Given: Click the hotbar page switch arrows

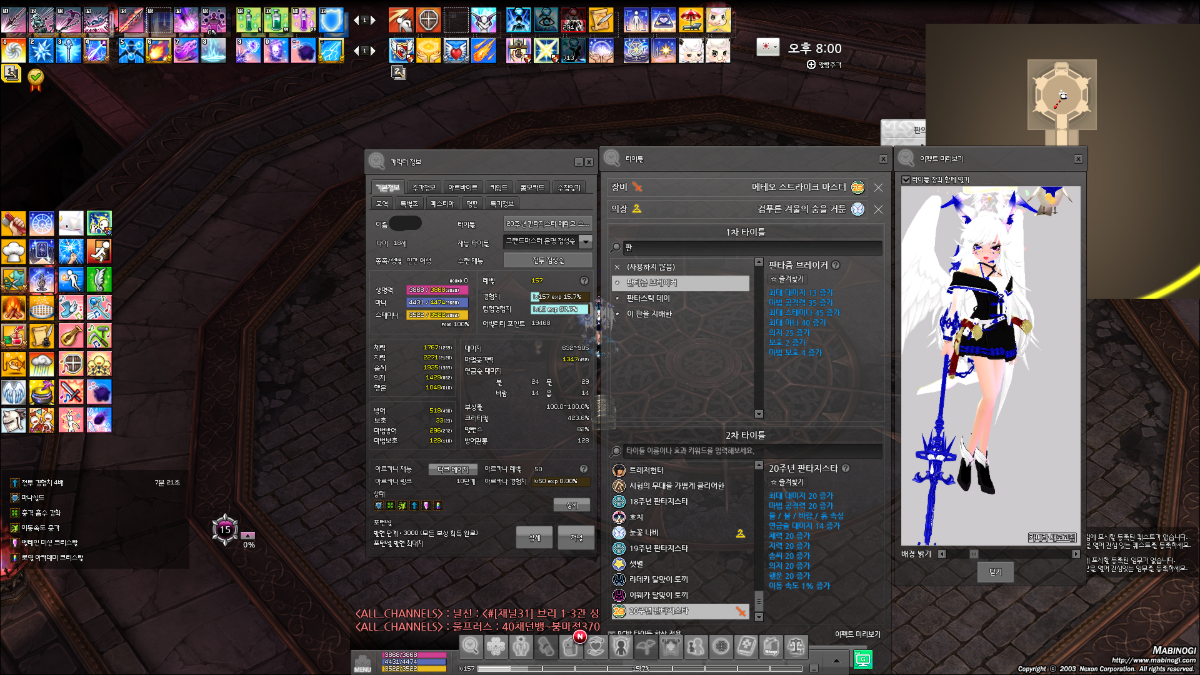Looking at the screenshot, I should tap(366, 19).
